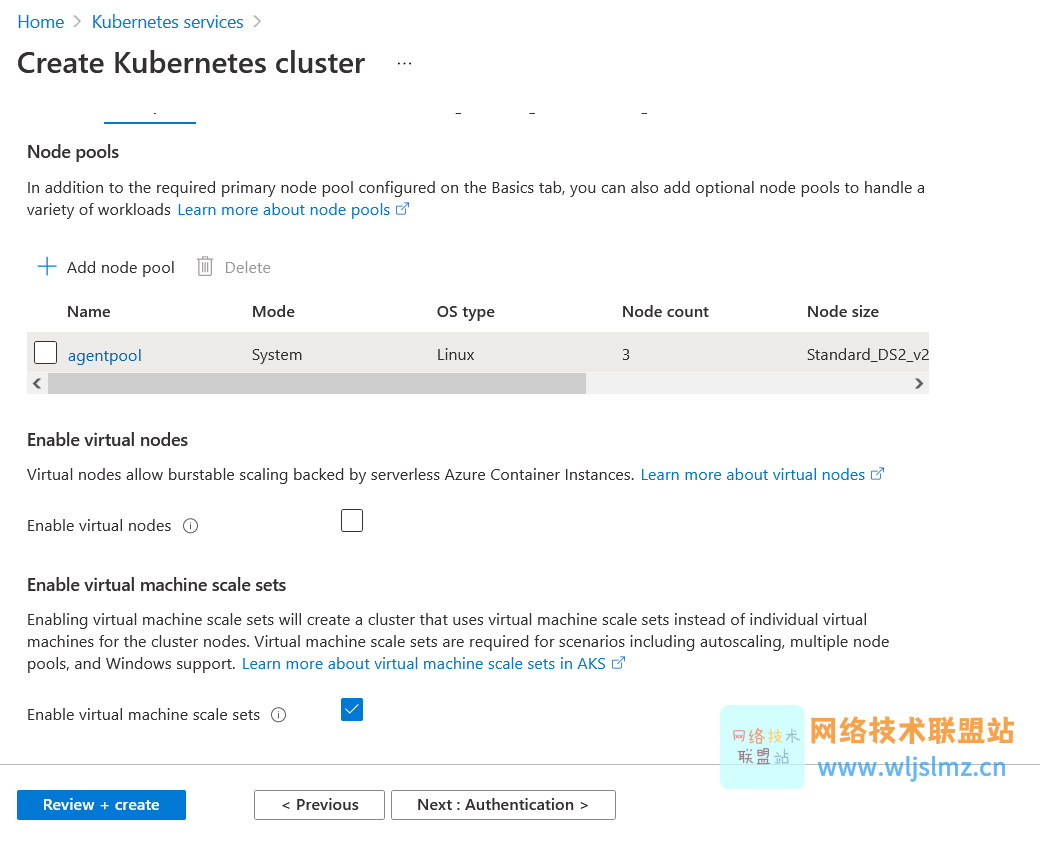Go to Next : Authentication step
Image resolution: width=1040 pixels, height=845 pixels.
point(503,805)
